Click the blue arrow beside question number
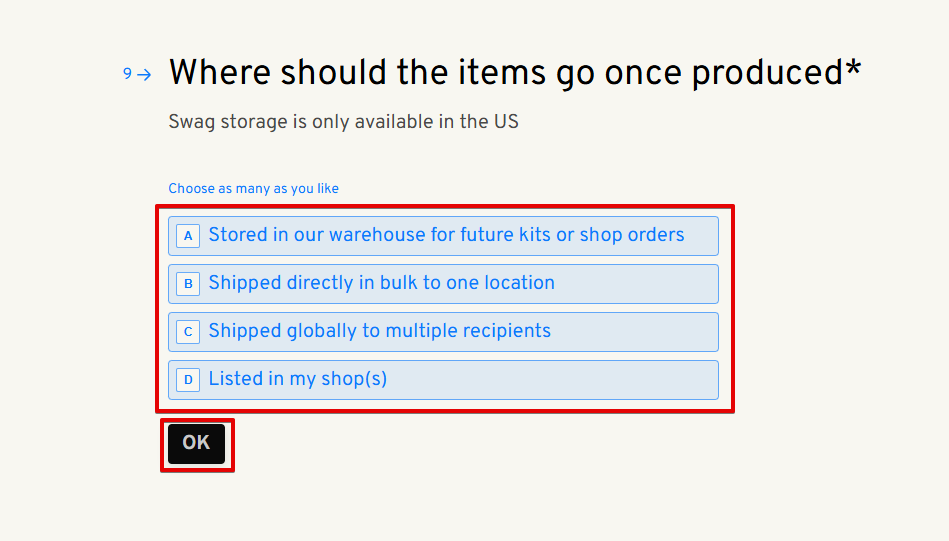The height and width of the screenshot is (541, 949). click(x=145, y=74)
